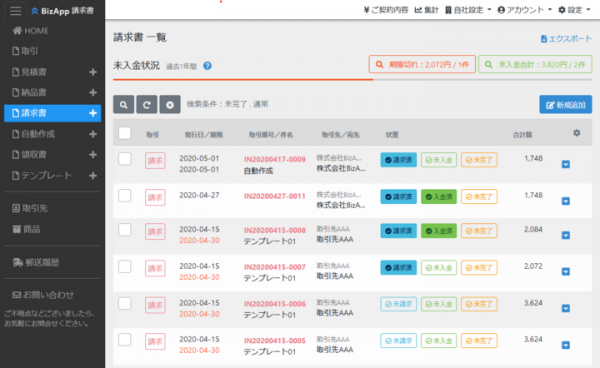The image size is (600, 368).
Task: Open invoice IN20200417-0009 link
Action: click(x=275, y=159)
